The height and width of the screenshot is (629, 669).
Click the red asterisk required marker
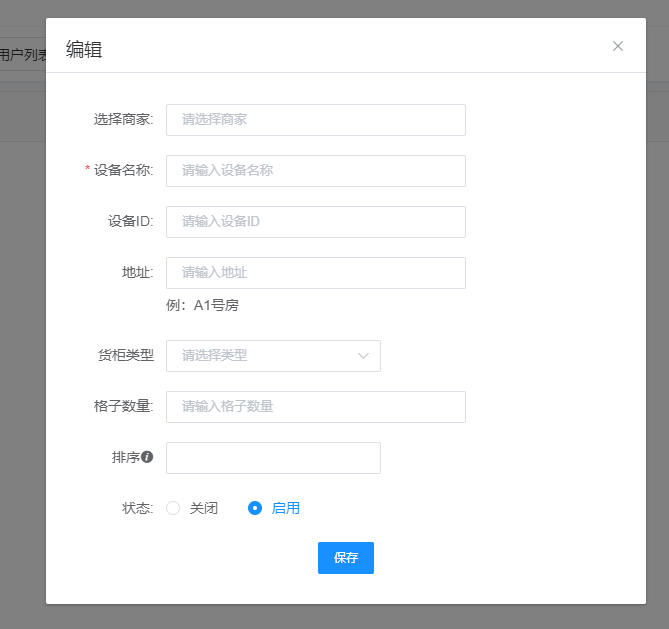[x=88, y=170]
